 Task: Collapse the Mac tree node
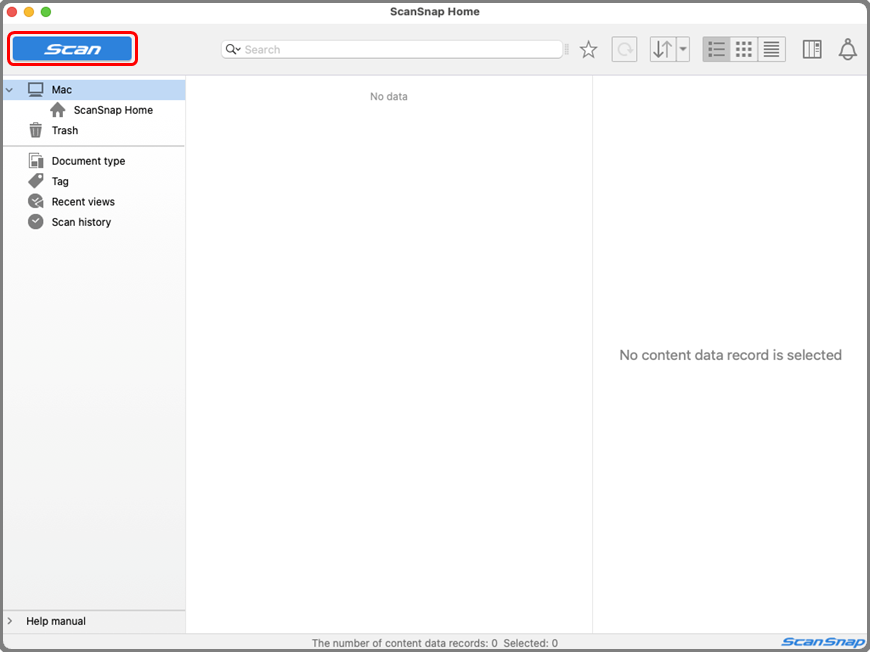click(x=9, y=89)
